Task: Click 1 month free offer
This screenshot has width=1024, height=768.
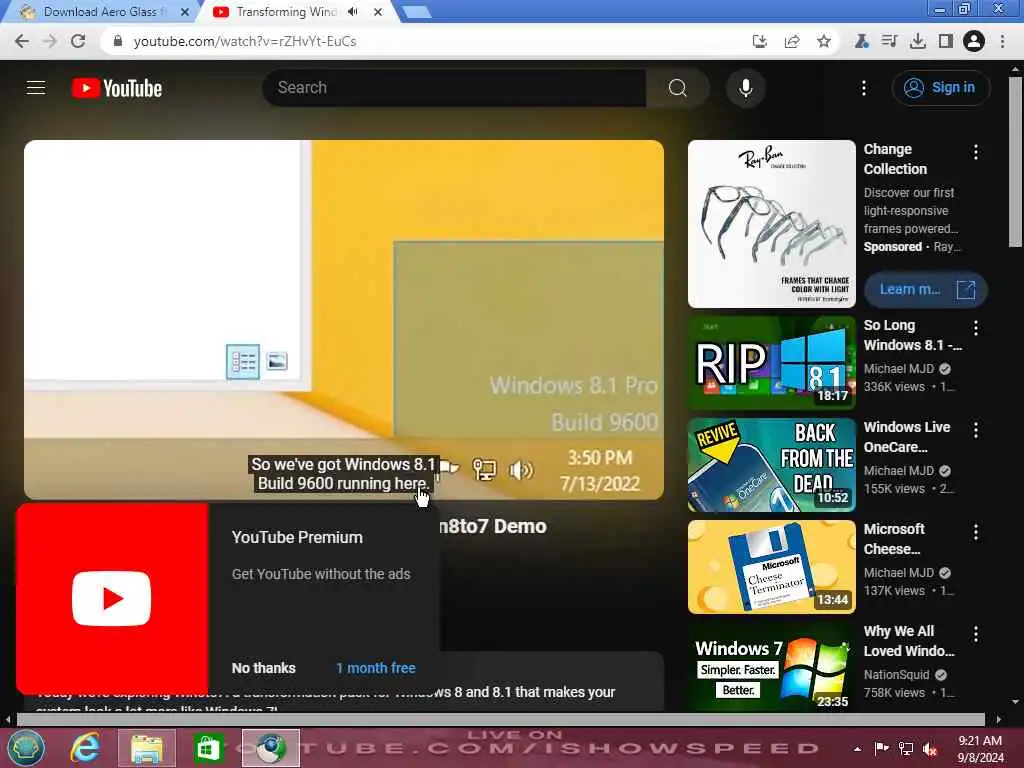Action: [376, 668]
